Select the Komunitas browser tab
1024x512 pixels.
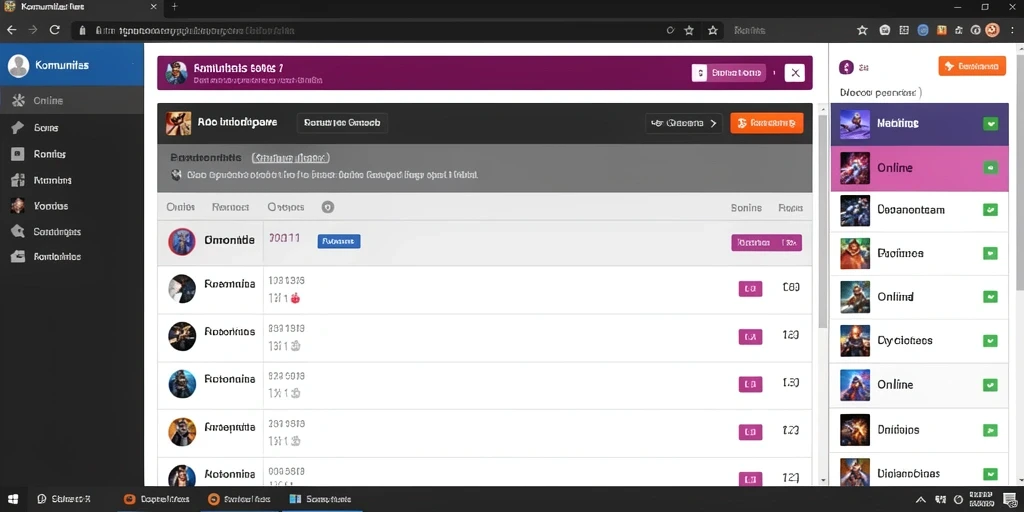point(80,7)
